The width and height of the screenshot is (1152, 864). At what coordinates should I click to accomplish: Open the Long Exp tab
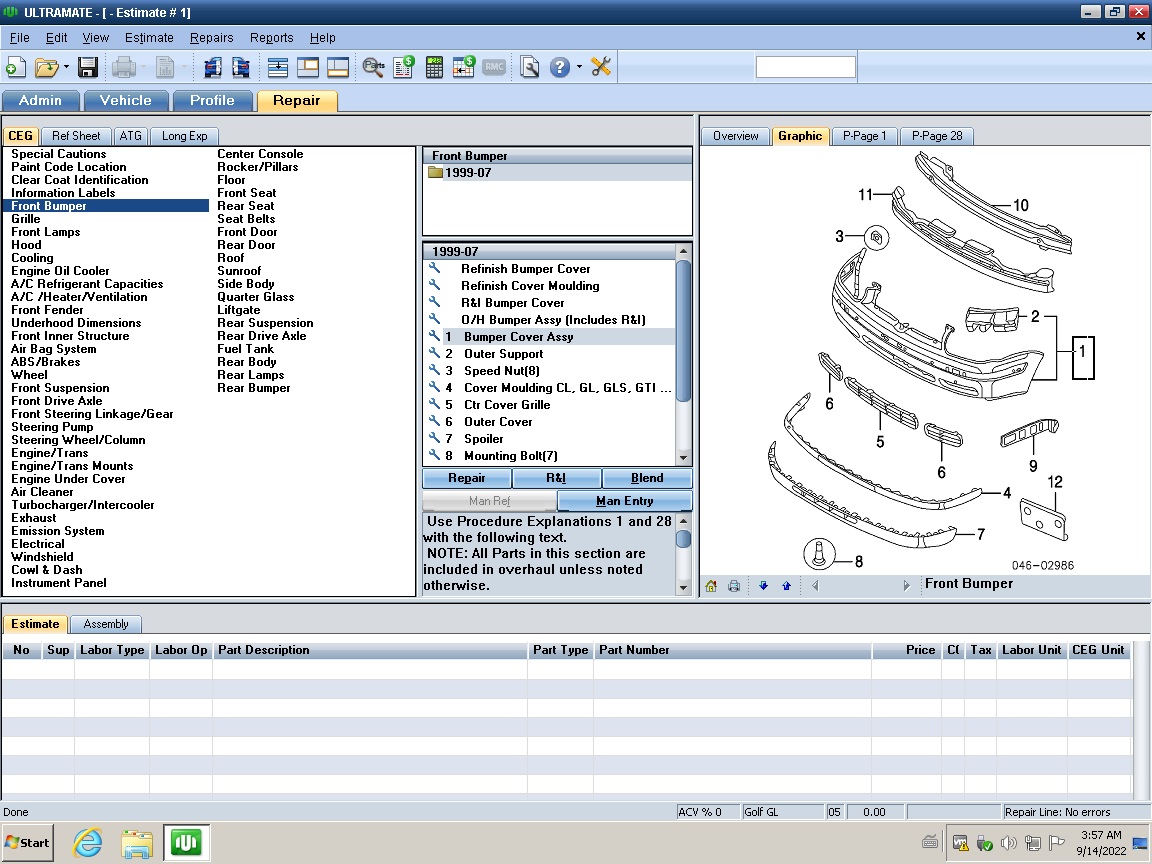click(184, 136)
